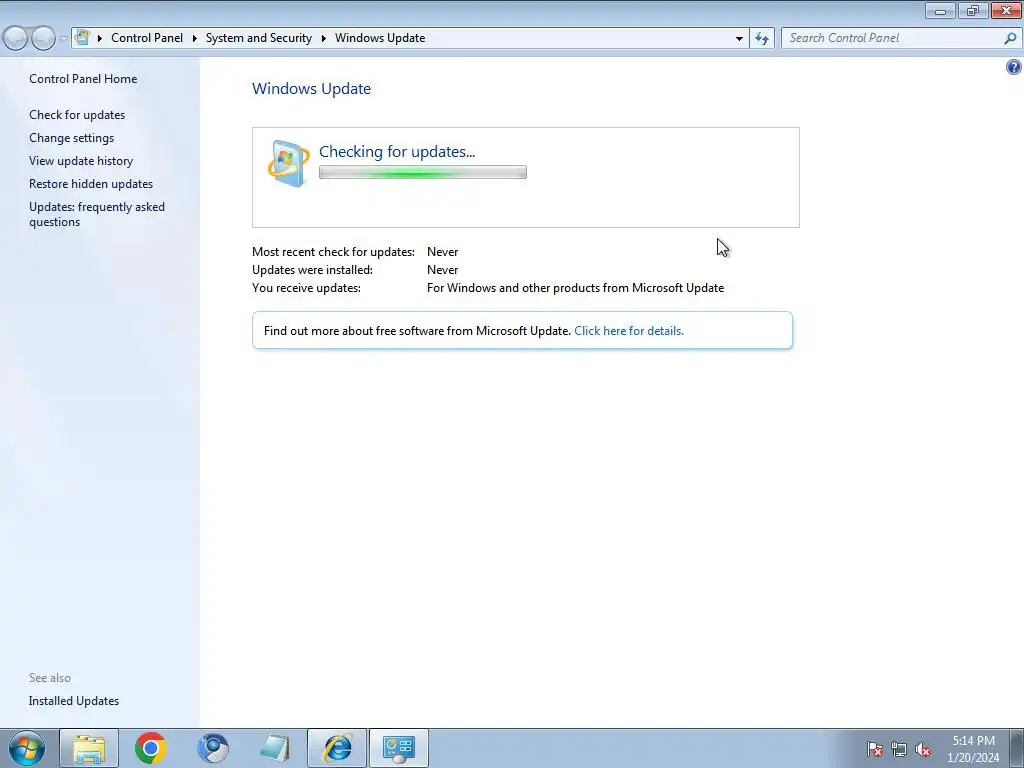Click the checking for updates progress bar

[423, 172]
